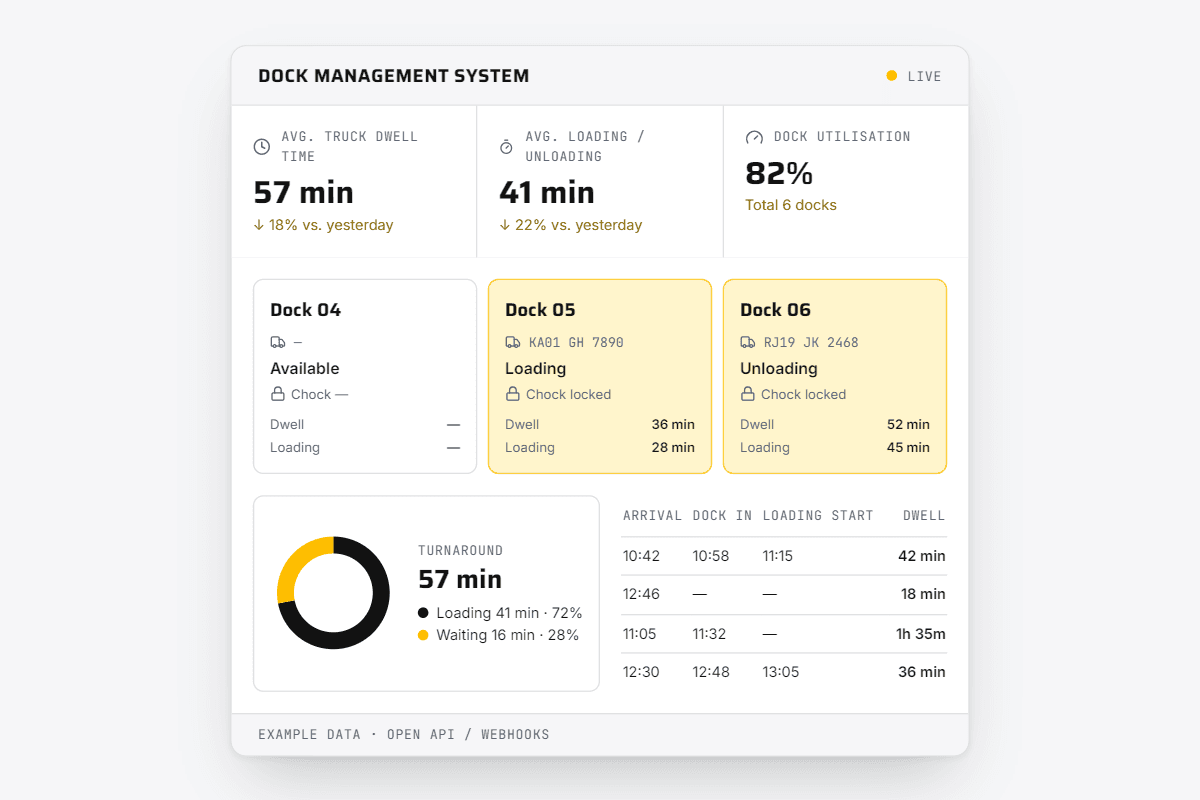Click the 18 min dwell cell
Viewport: 1200px width, 800px height.
923,594
